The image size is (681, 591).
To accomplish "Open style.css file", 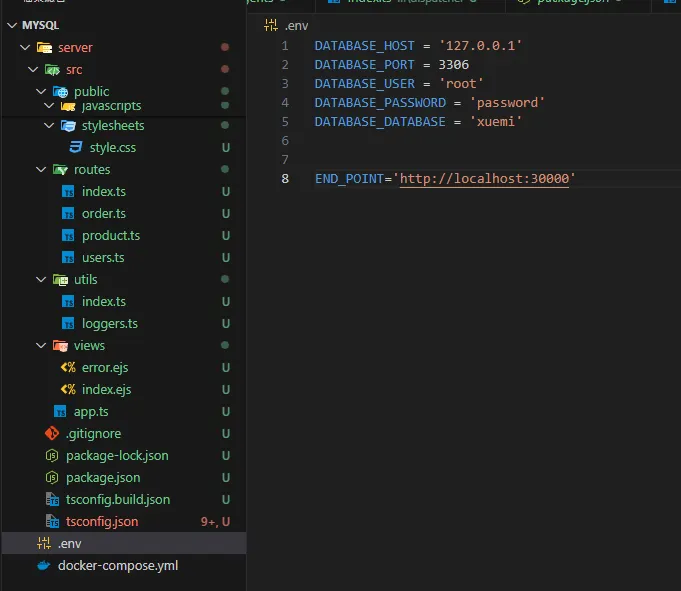I will 113,148.
